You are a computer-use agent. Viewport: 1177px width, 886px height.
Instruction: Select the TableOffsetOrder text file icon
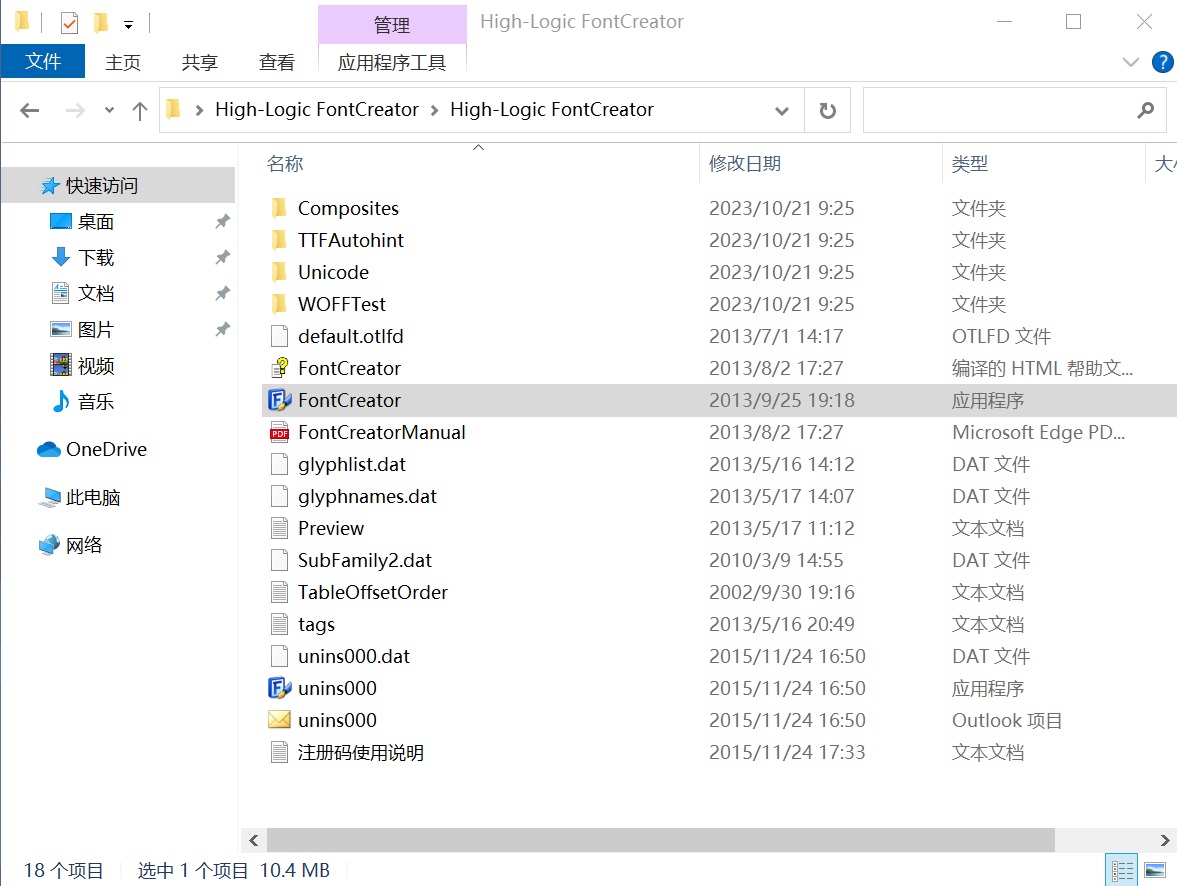279,592
